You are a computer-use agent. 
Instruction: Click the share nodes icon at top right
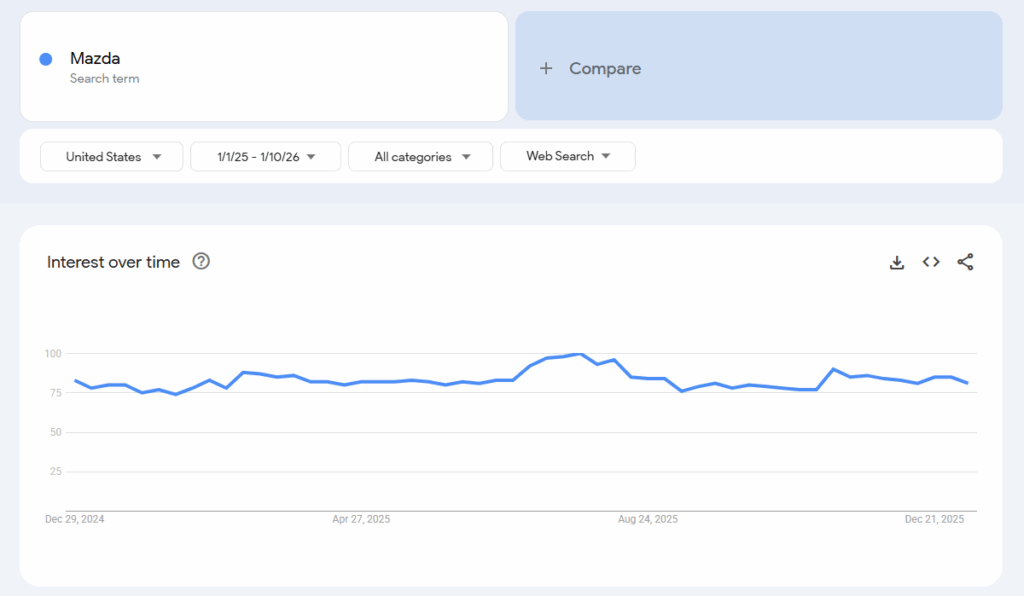point(964,261)
